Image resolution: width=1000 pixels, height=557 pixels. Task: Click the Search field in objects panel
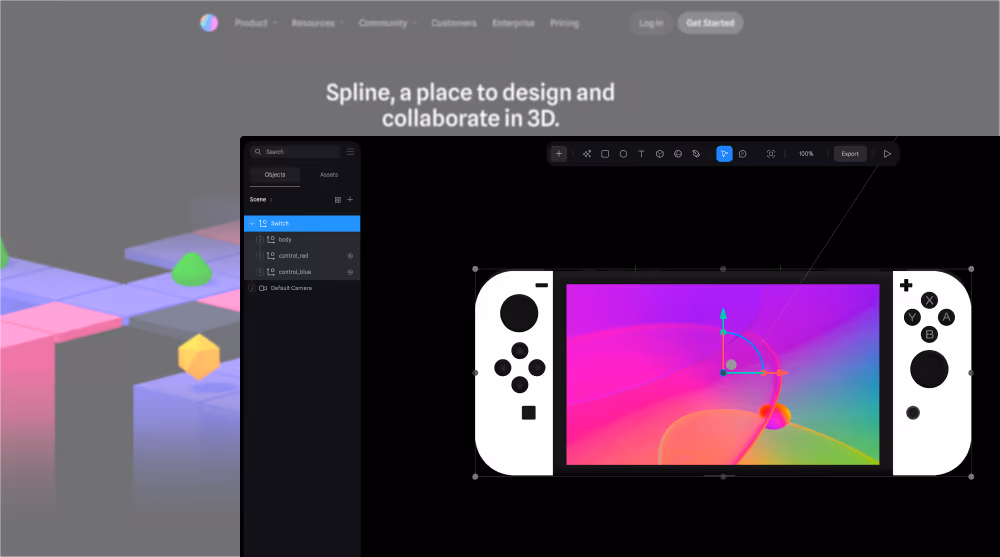(x=296, y=152)
